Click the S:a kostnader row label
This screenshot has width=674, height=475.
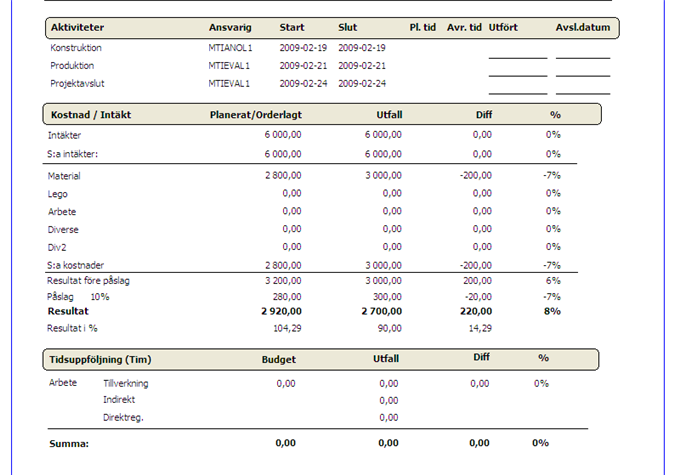76,265
